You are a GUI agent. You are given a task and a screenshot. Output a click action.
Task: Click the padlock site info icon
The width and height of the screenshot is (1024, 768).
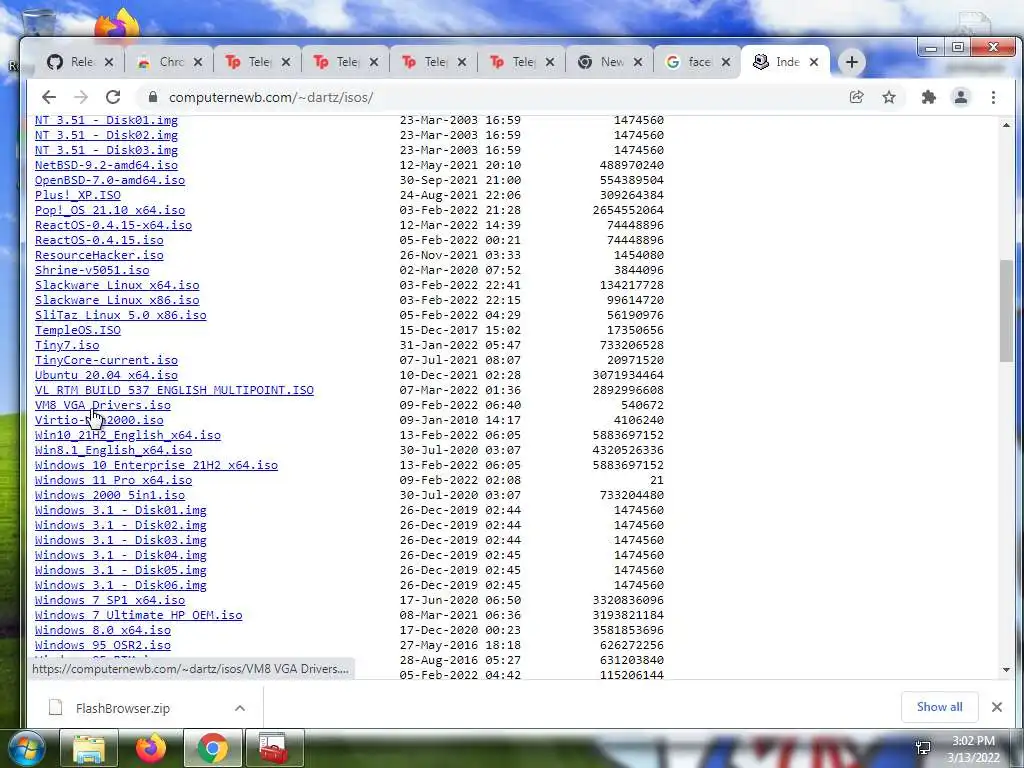(153, 97)
